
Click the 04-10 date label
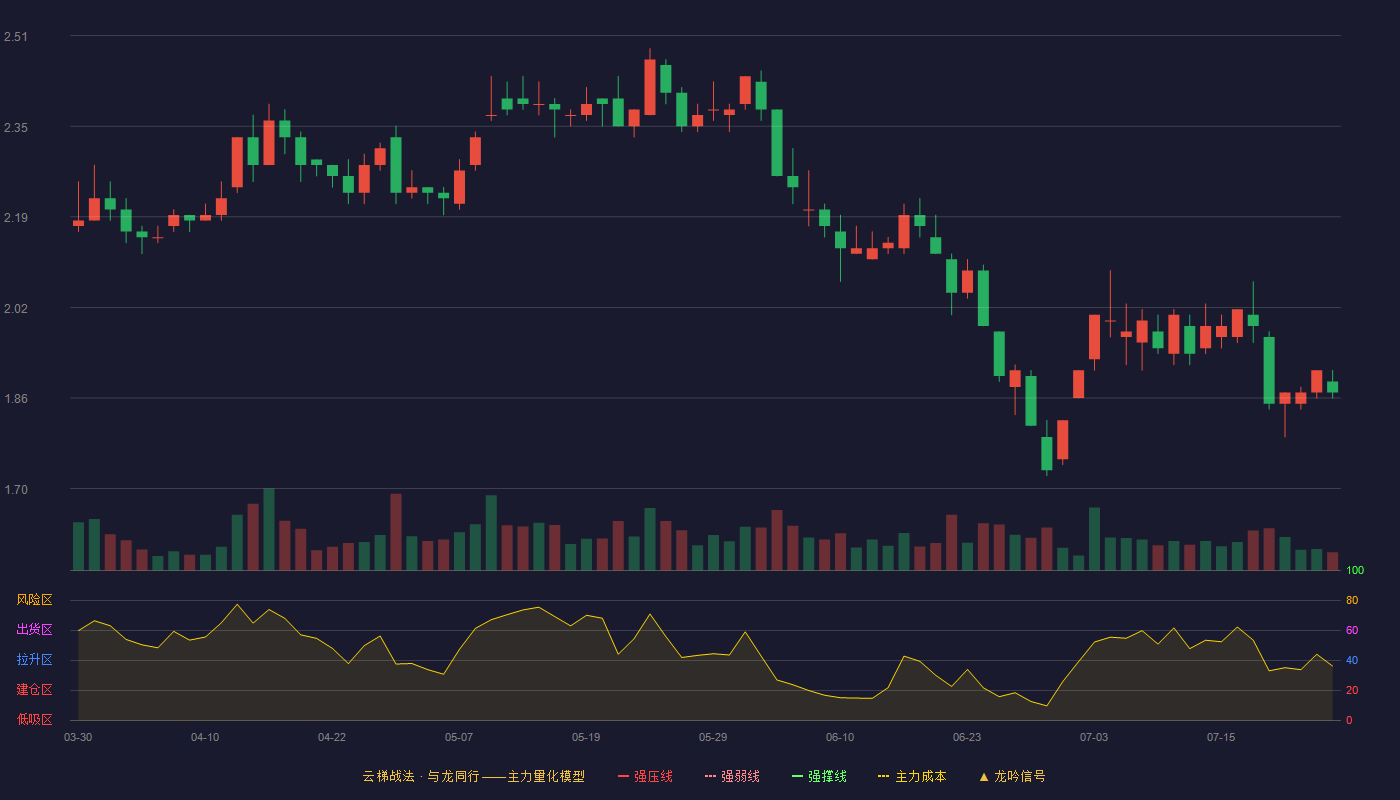pos(205,737)
